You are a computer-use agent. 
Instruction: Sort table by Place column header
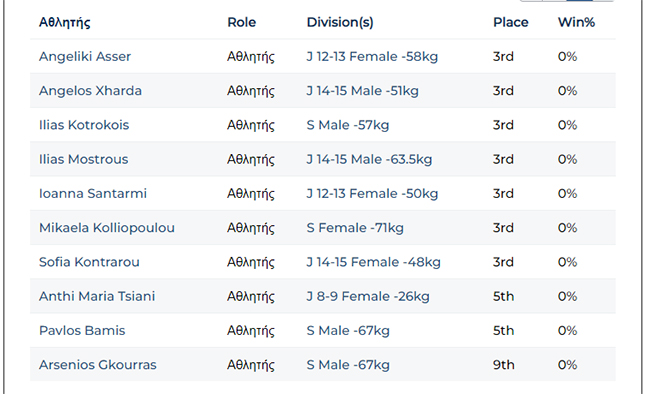point(511,22)
